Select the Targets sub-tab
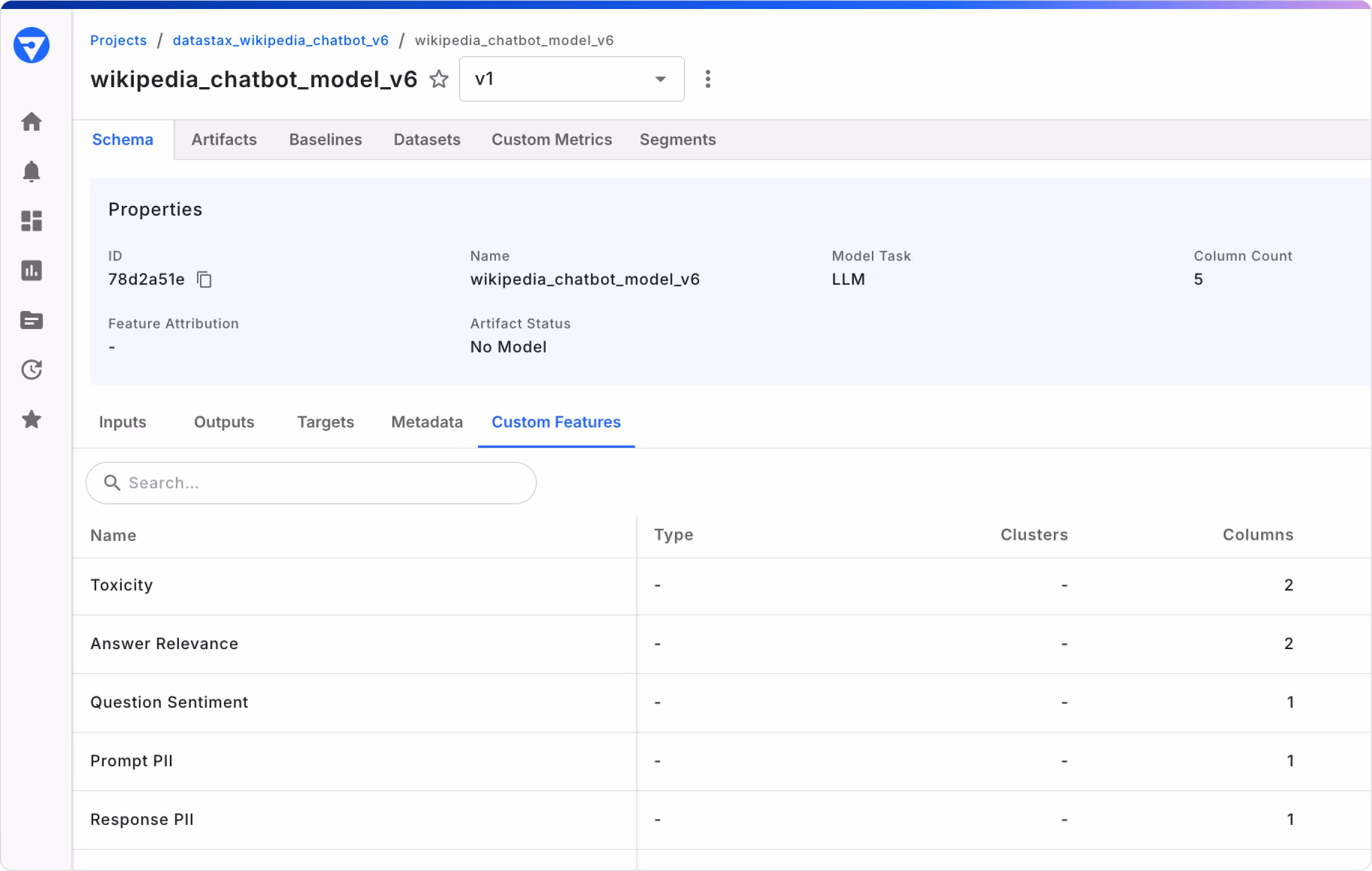Image resolution: width=1372 pixels, height=871 pixels. click(325, 422)
